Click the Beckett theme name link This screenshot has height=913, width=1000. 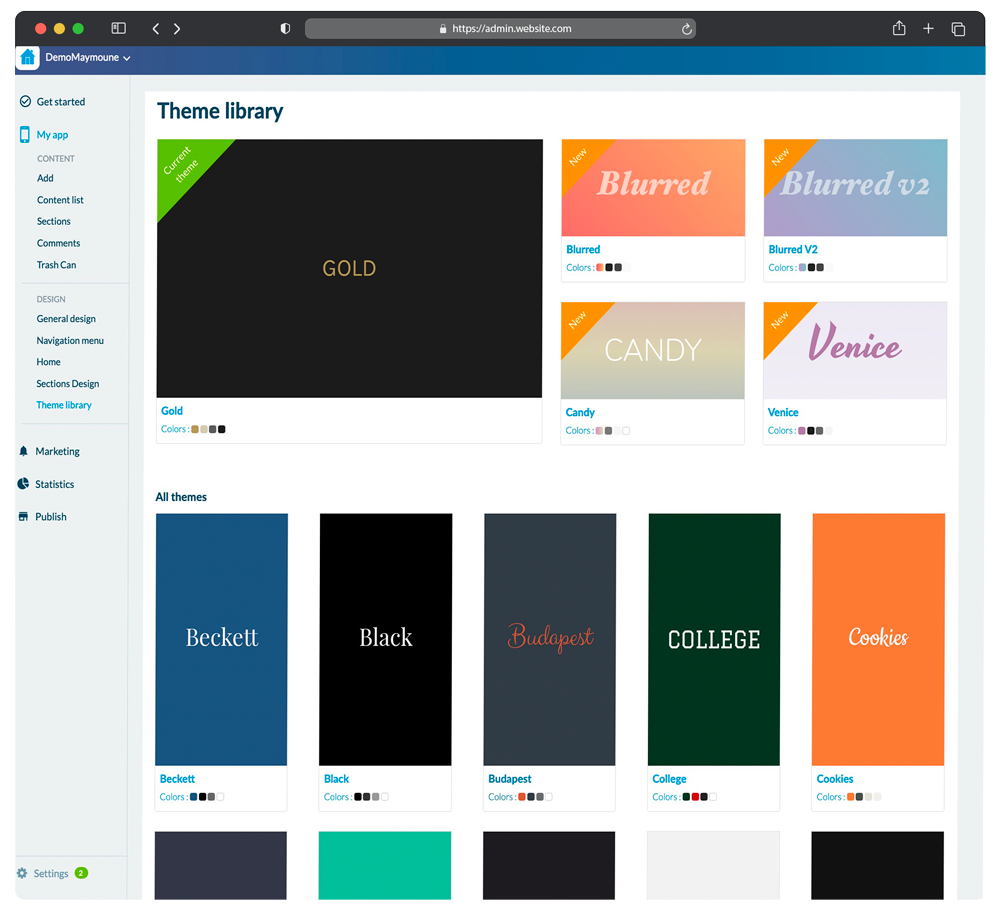click(x=177, y=778)
